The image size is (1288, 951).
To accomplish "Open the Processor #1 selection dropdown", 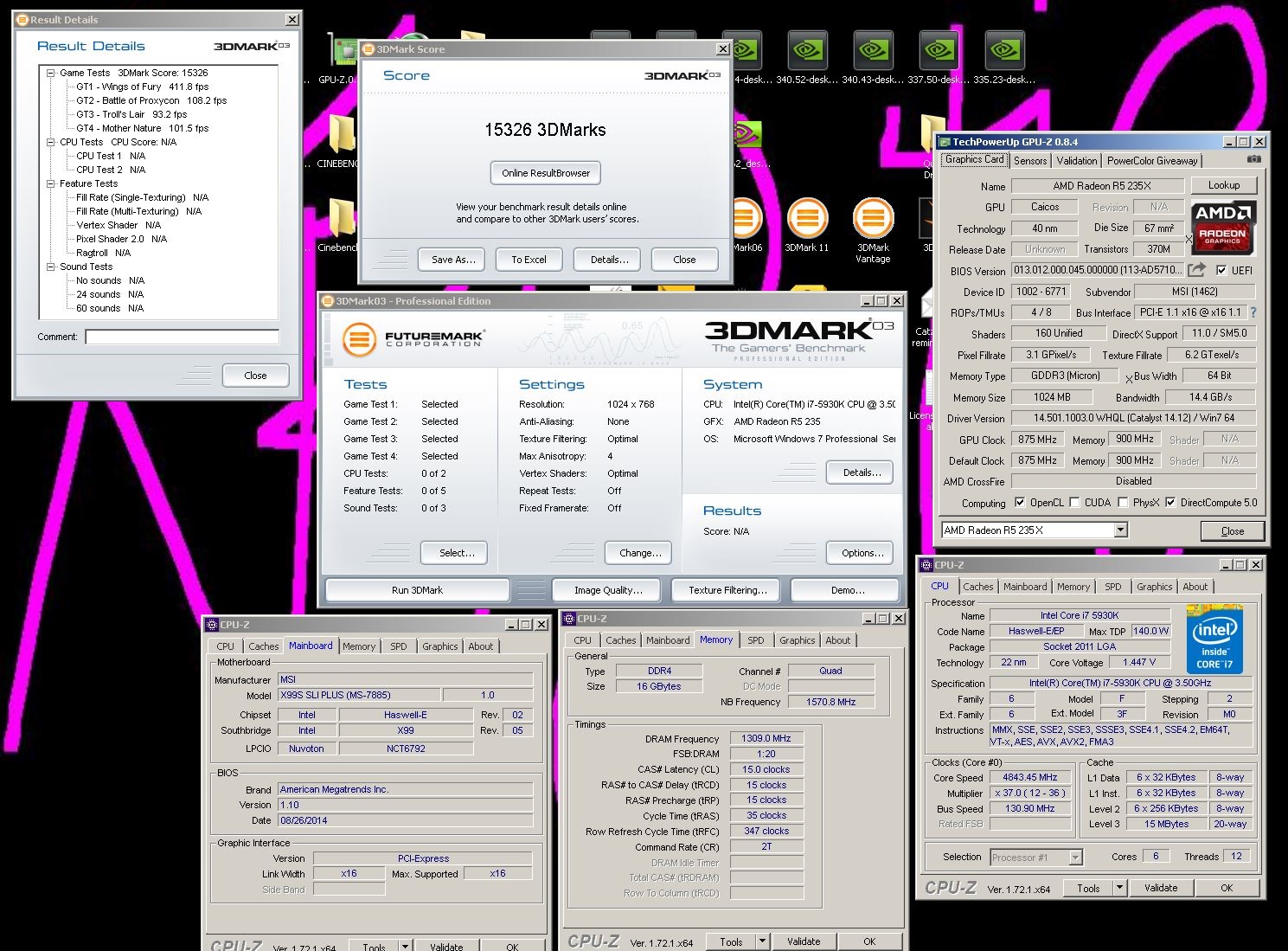I will click(1075, 857).
